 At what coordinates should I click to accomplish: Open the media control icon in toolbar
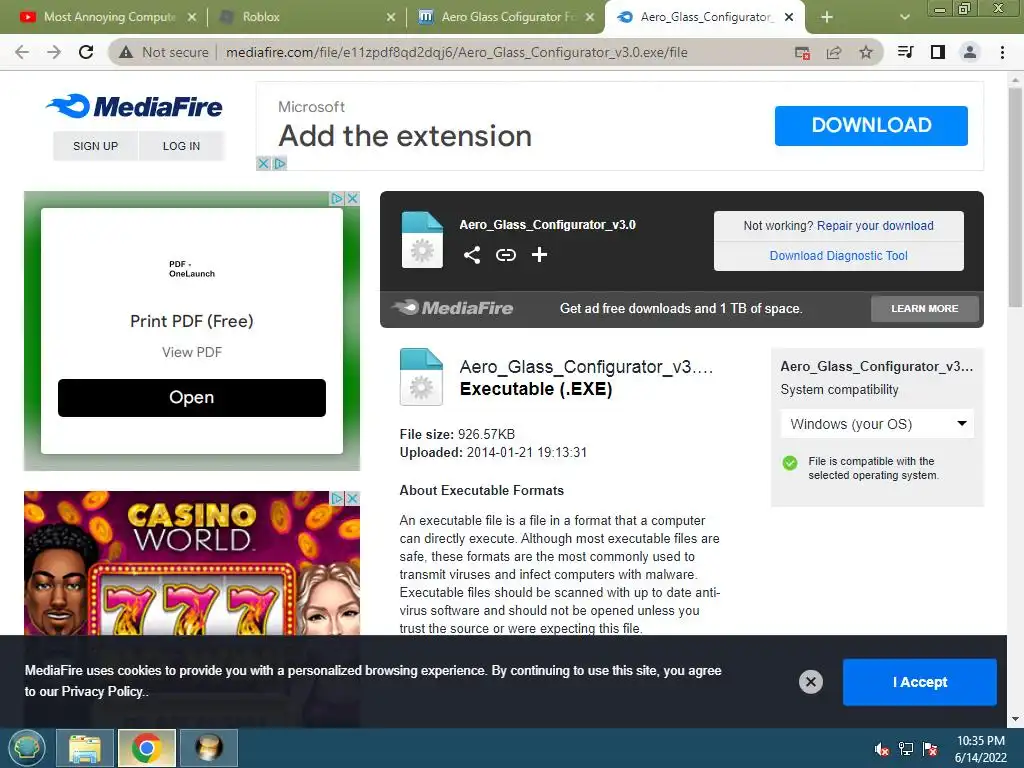[905, 52]
